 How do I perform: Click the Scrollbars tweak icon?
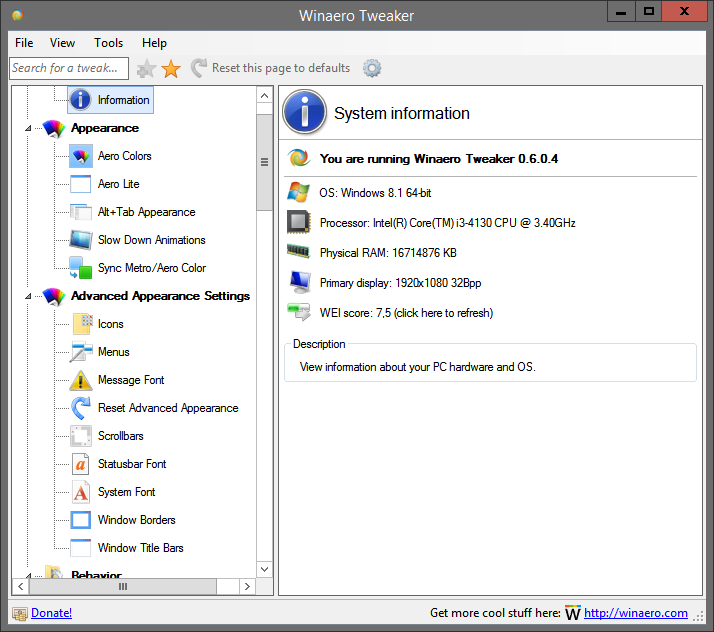pos(81,436)
